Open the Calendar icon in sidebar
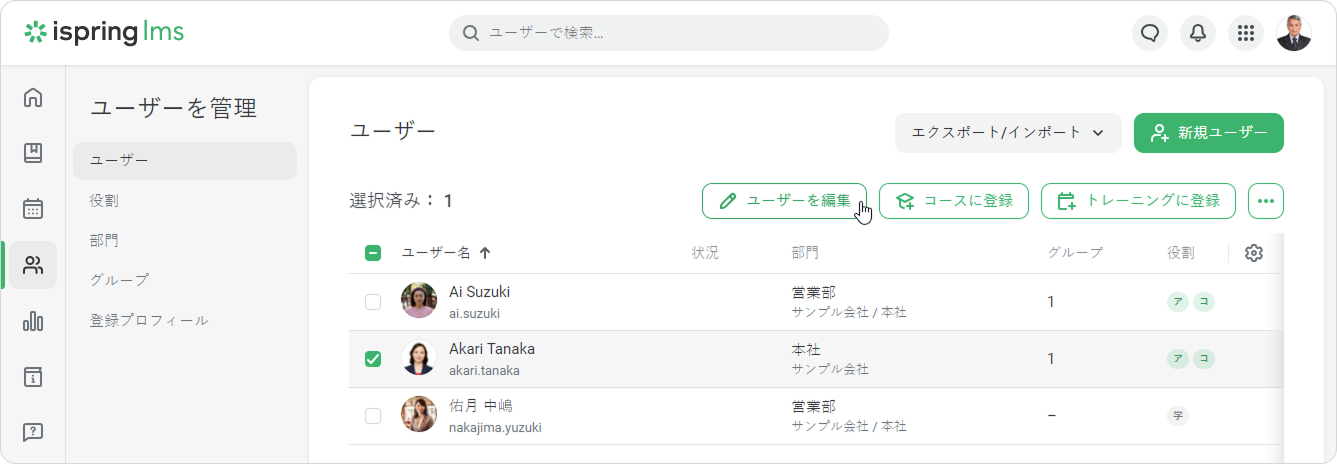Screen dimensions: 1337x464 33,209
